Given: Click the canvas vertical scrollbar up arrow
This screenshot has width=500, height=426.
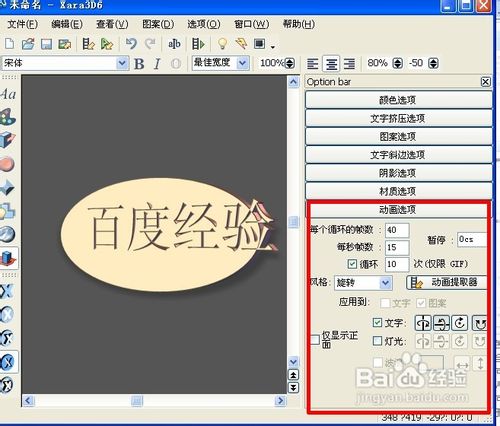Looking at the screenshot, I should (293, 82).
